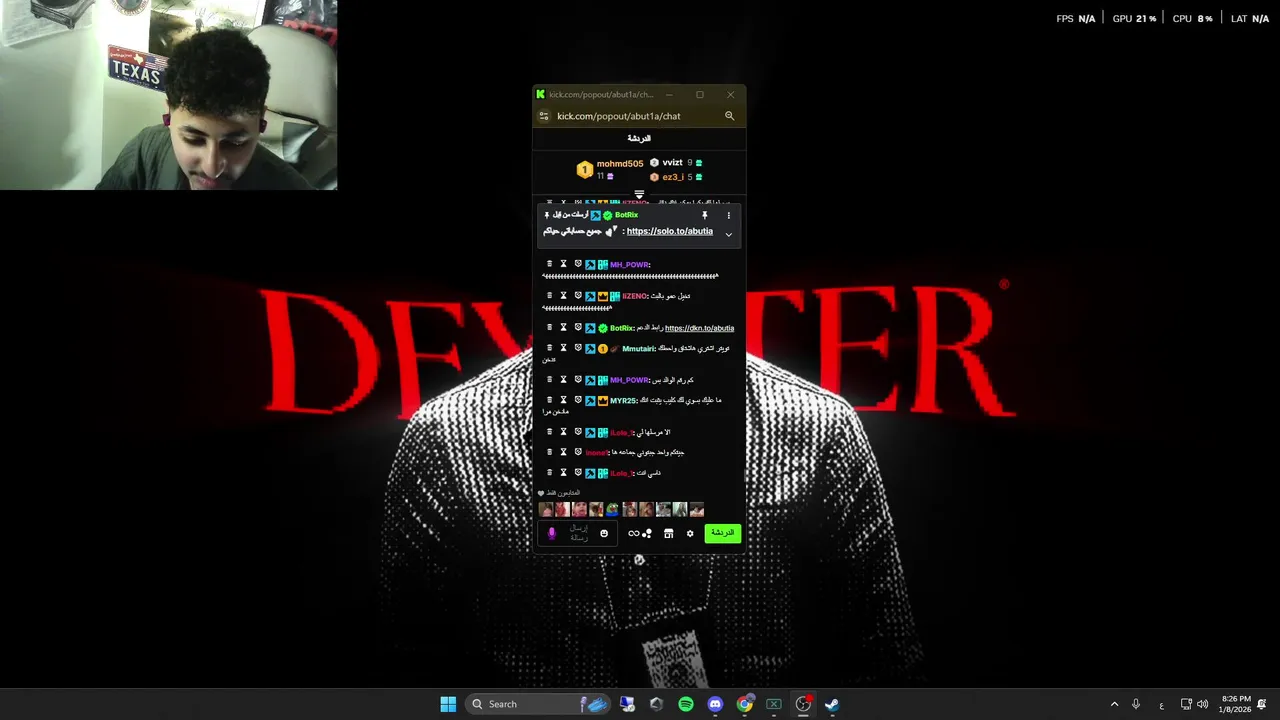Click the message input field
The width and height of the screenshot is (1280, 720).
click(579, 533)
